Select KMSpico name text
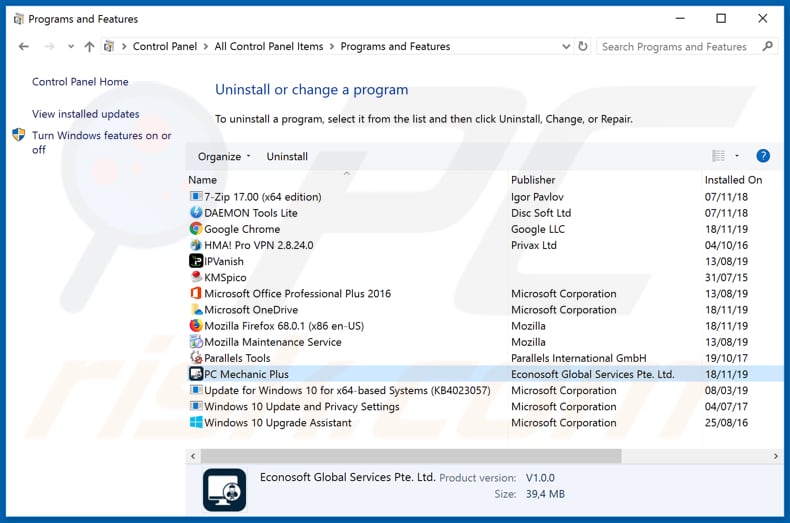 [x=225, y=277]
